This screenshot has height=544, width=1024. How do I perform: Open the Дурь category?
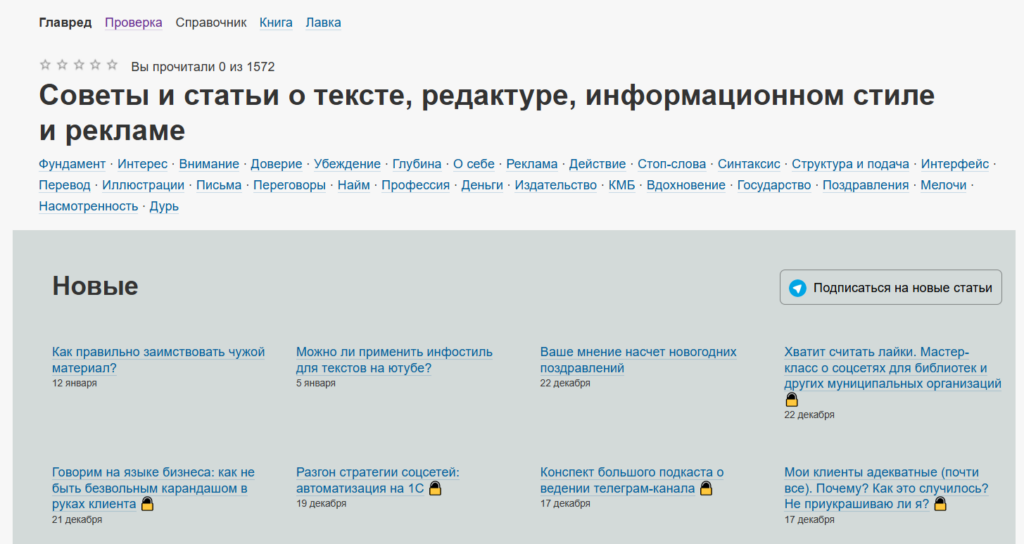click(x=164, y=206)
